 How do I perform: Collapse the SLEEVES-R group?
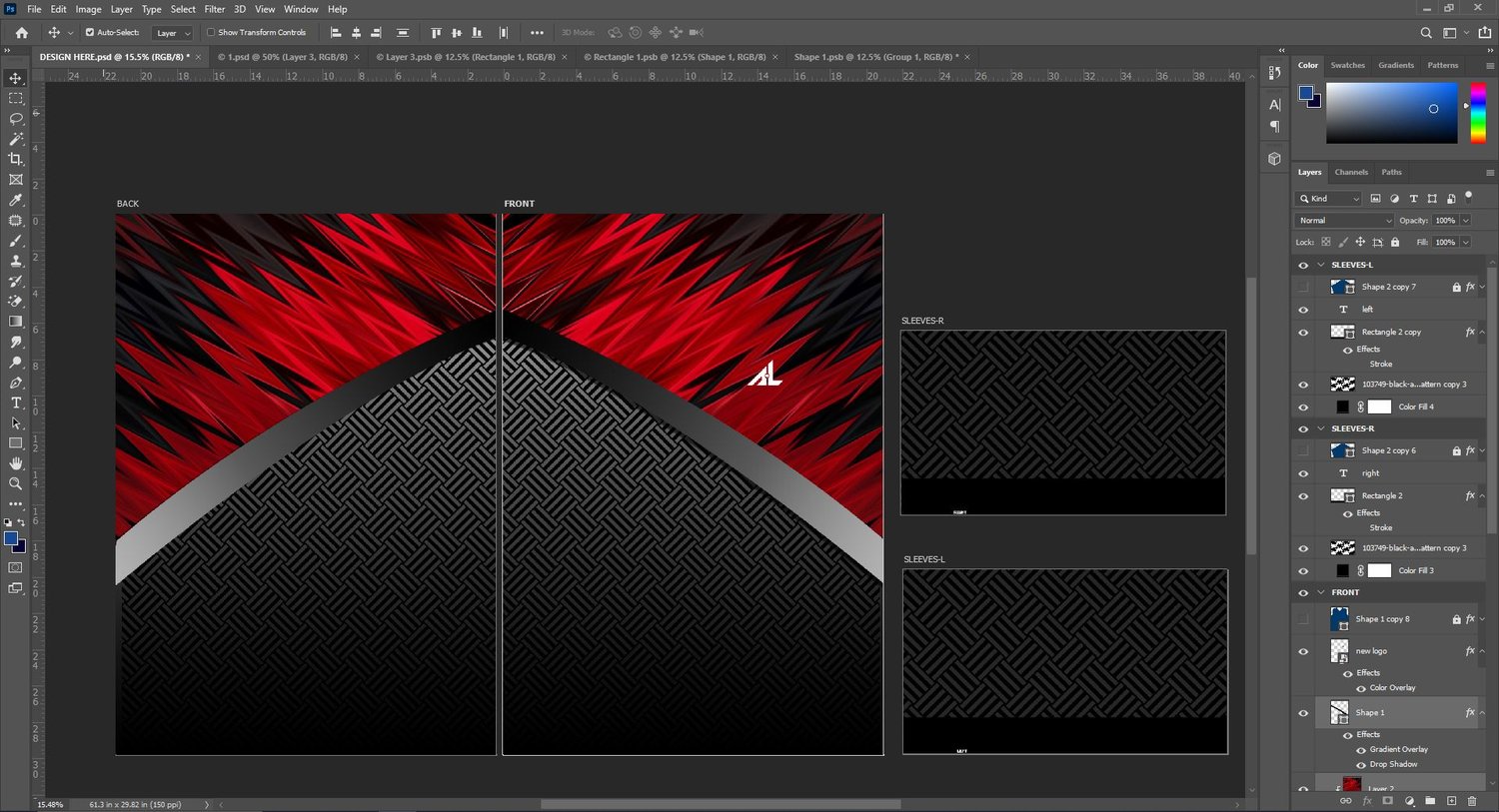click(1321, 428)
